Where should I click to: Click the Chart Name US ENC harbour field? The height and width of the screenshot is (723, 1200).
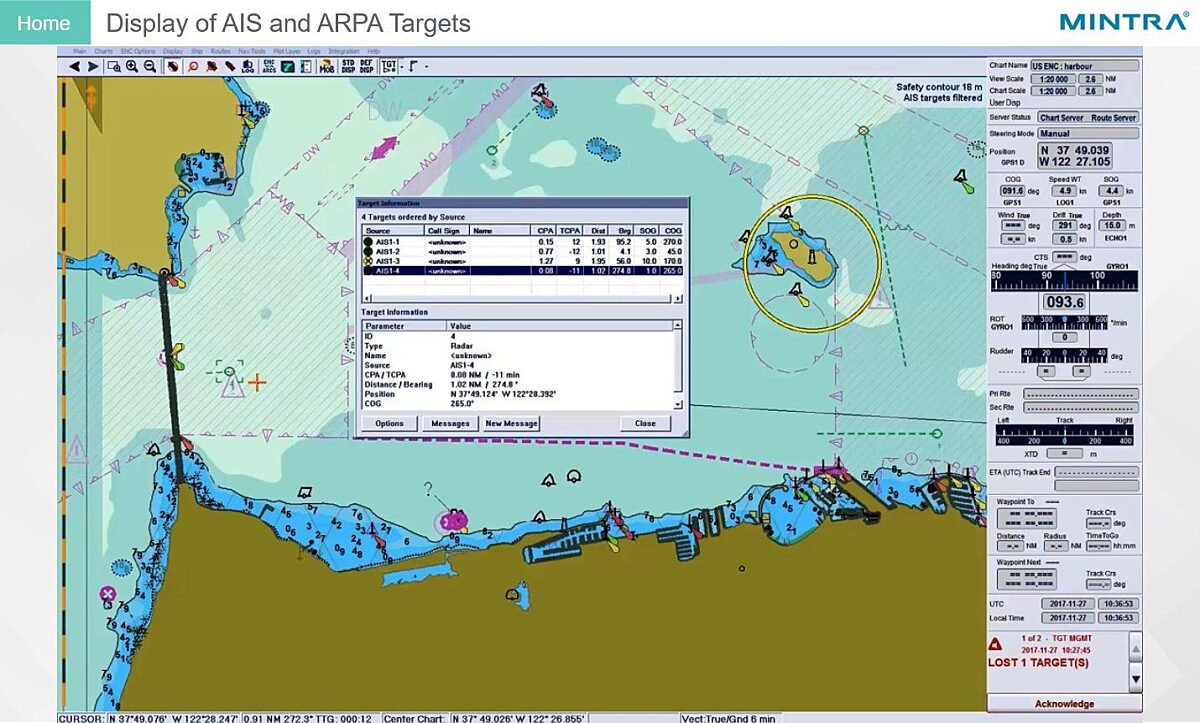pos(1084,66)
